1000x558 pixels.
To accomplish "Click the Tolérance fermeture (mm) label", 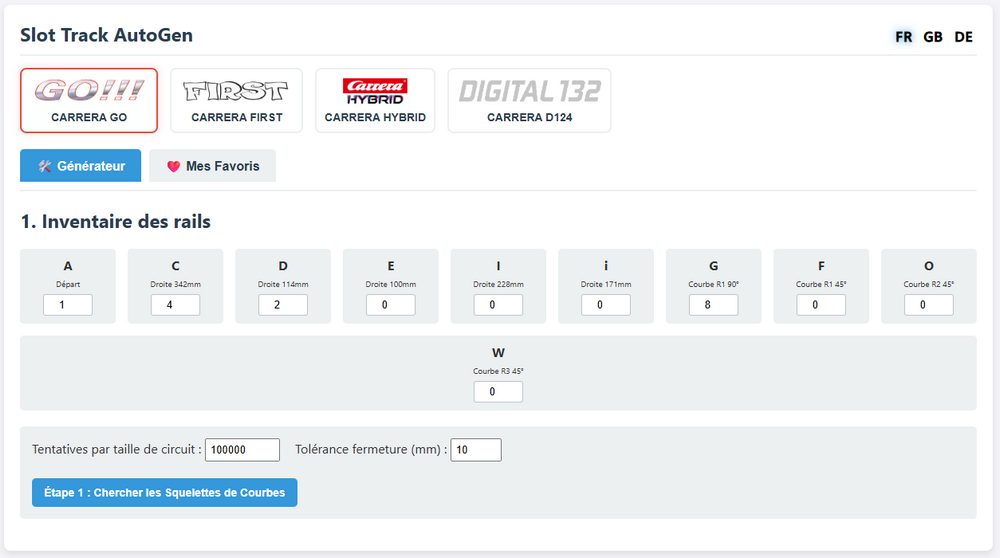I will coord(371,450).
